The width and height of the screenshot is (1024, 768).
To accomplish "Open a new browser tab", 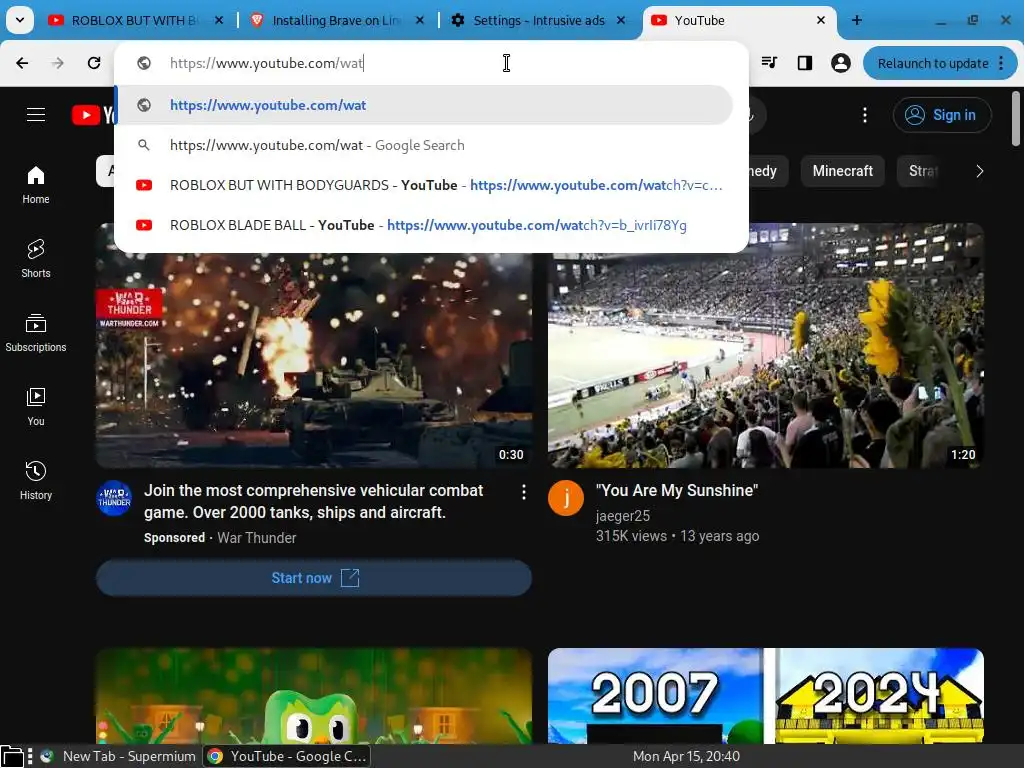I will click(x=857, y=20).
